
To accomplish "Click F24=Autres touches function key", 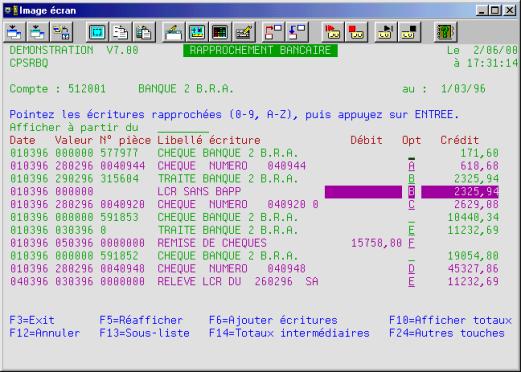I will click(447, 333).
